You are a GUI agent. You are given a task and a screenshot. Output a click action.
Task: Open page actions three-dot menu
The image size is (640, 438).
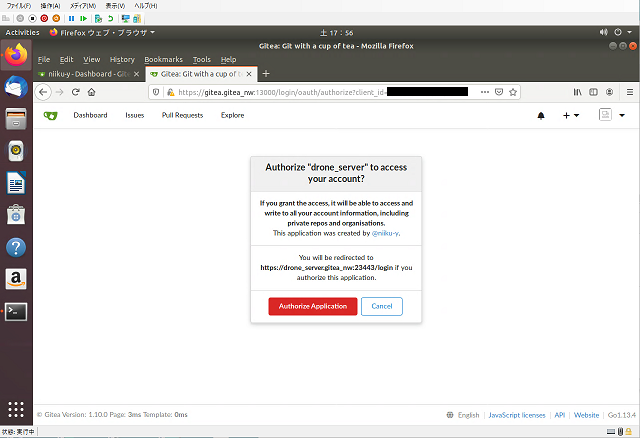[x=485, y=92]
